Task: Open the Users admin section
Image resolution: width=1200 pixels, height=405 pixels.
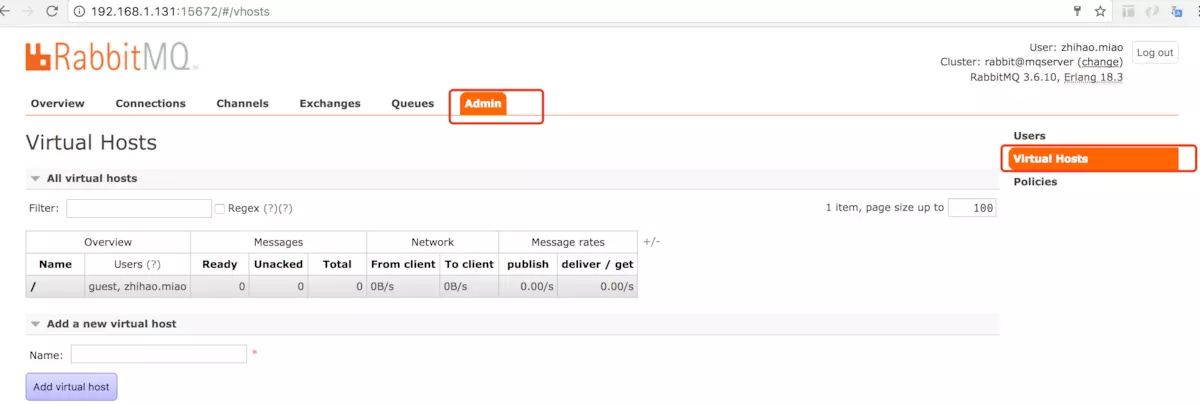Action: (1030, 136)
